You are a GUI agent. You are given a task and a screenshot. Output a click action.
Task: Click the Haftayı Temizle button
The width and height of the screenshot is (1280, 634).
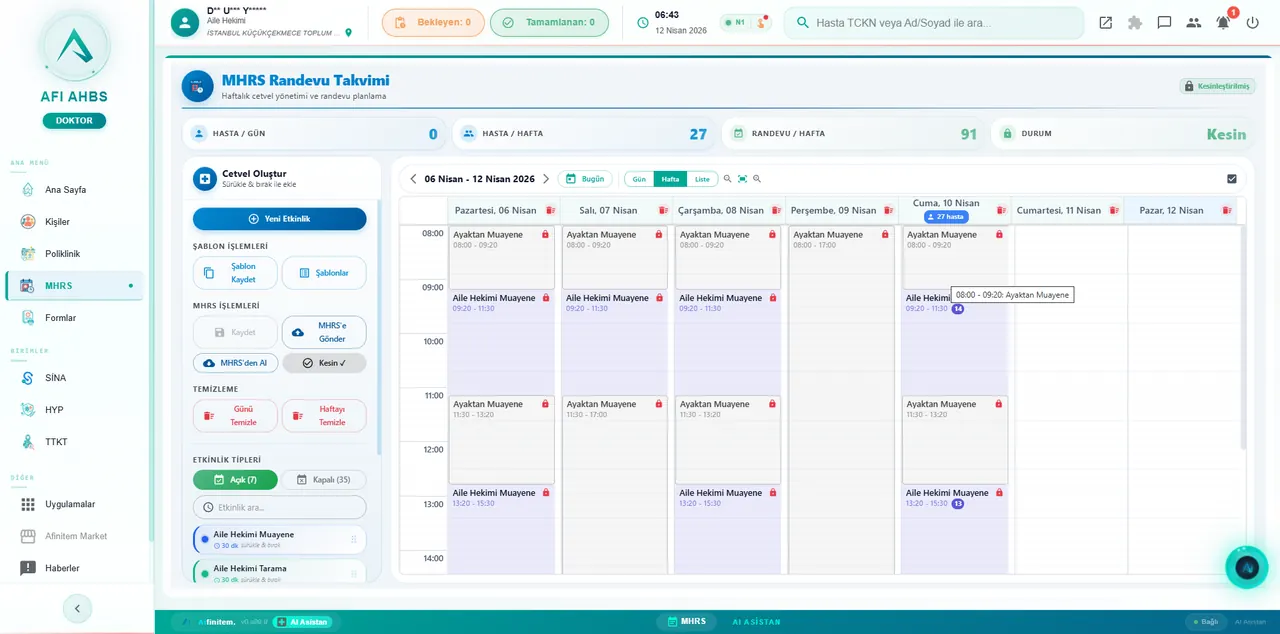click(x=324, y=416)
